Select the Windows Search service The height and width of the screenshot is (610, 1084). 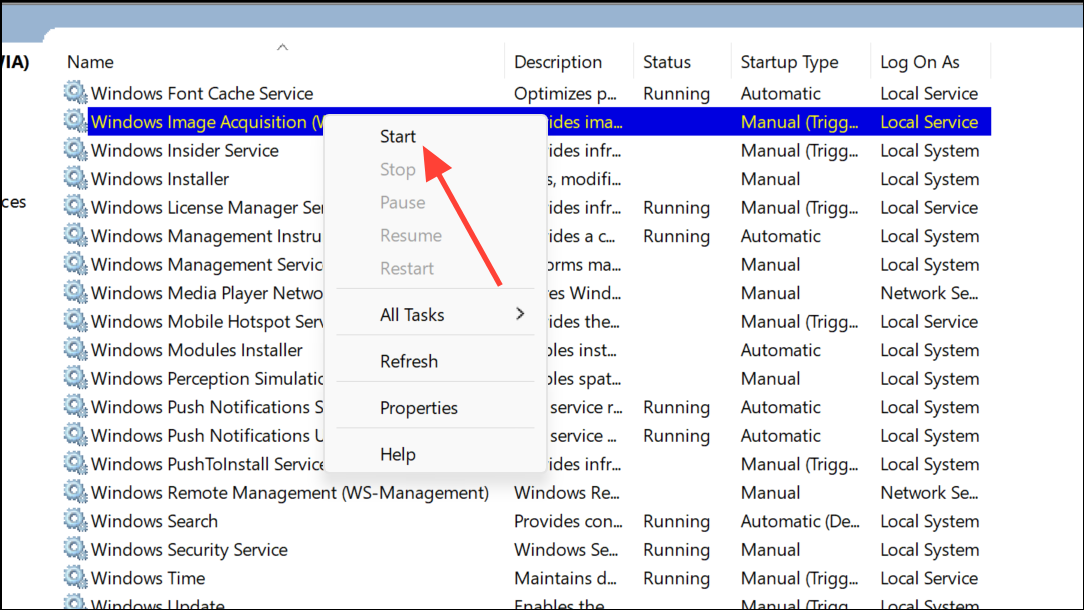pyautogui.click(x=154, y=521)
